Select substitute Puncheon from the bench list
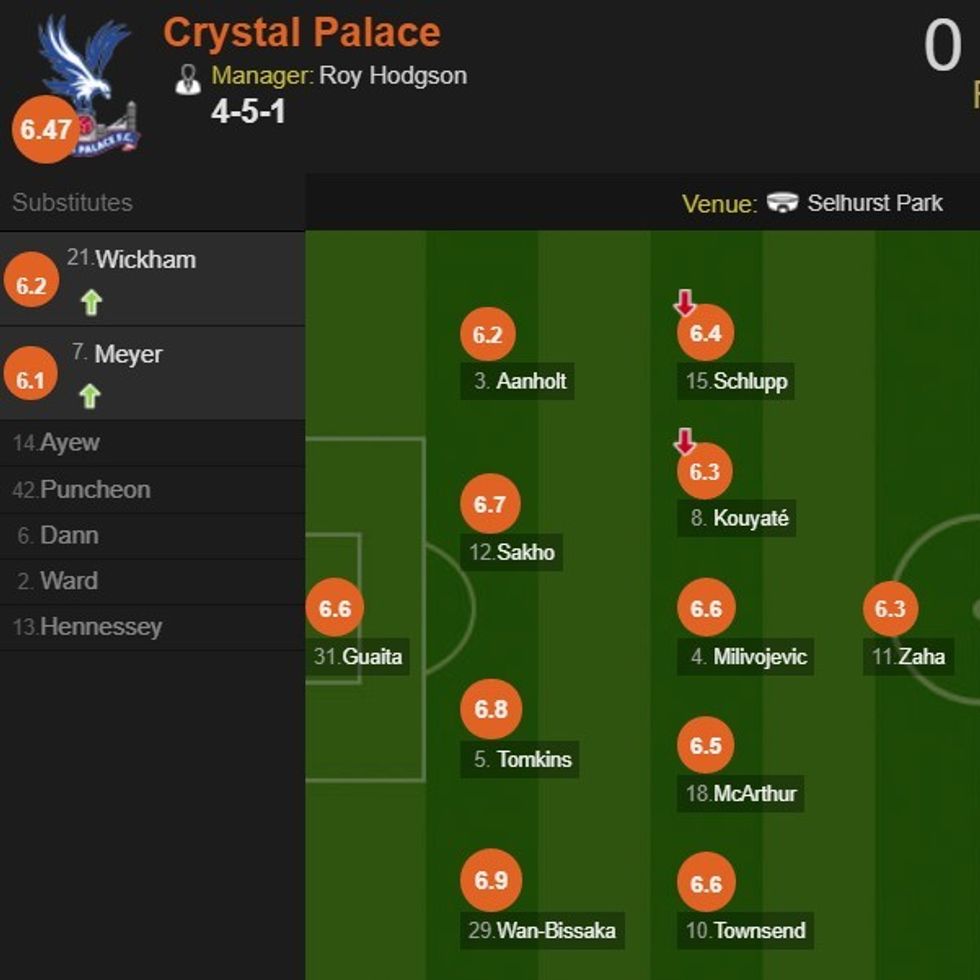This screenshot has width=980, height=980. [94, 490]
